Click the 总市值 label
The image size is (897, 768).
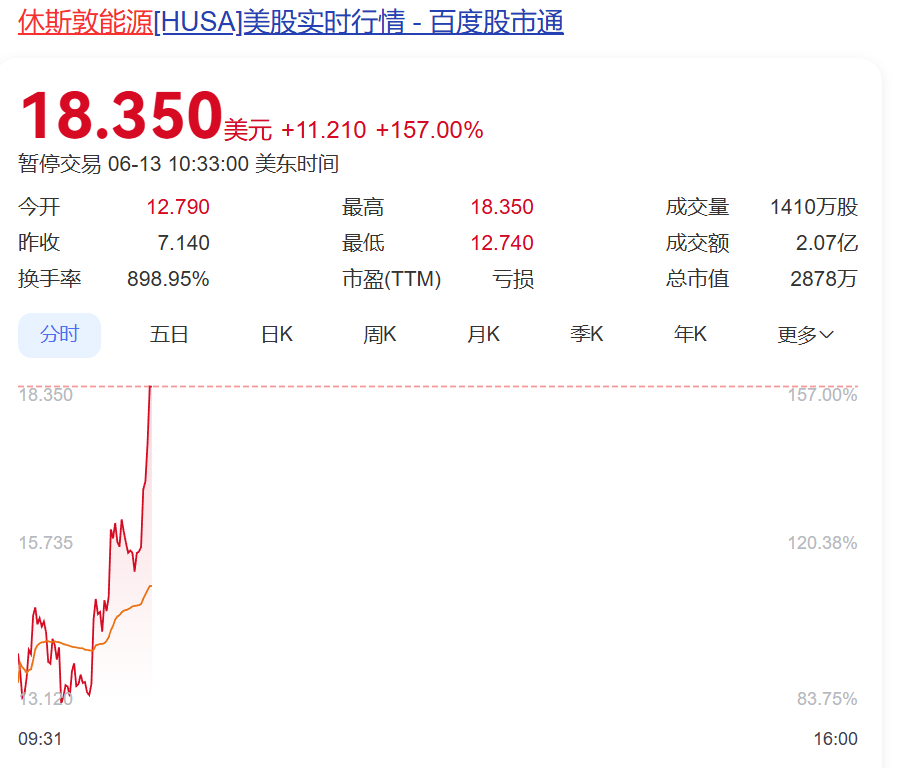697,279
